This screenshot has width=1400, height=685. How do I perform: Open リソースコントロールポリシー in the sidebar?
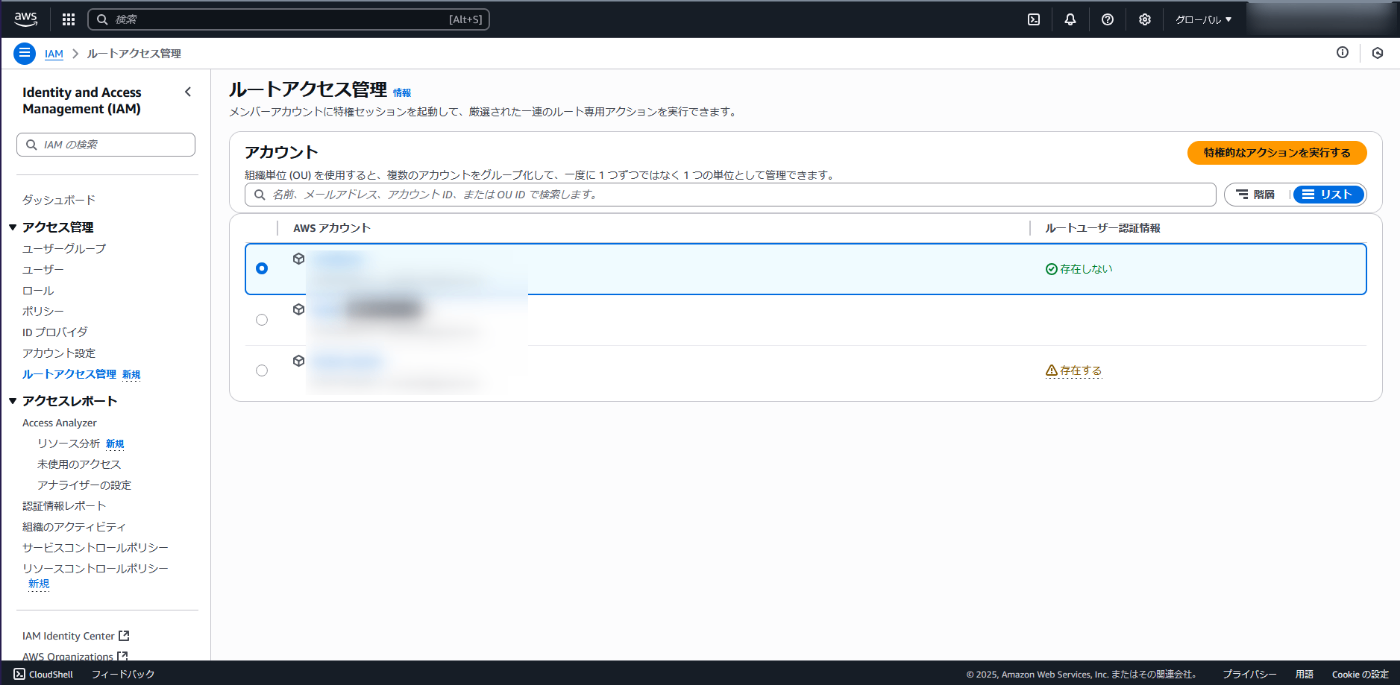click(95, 568)
